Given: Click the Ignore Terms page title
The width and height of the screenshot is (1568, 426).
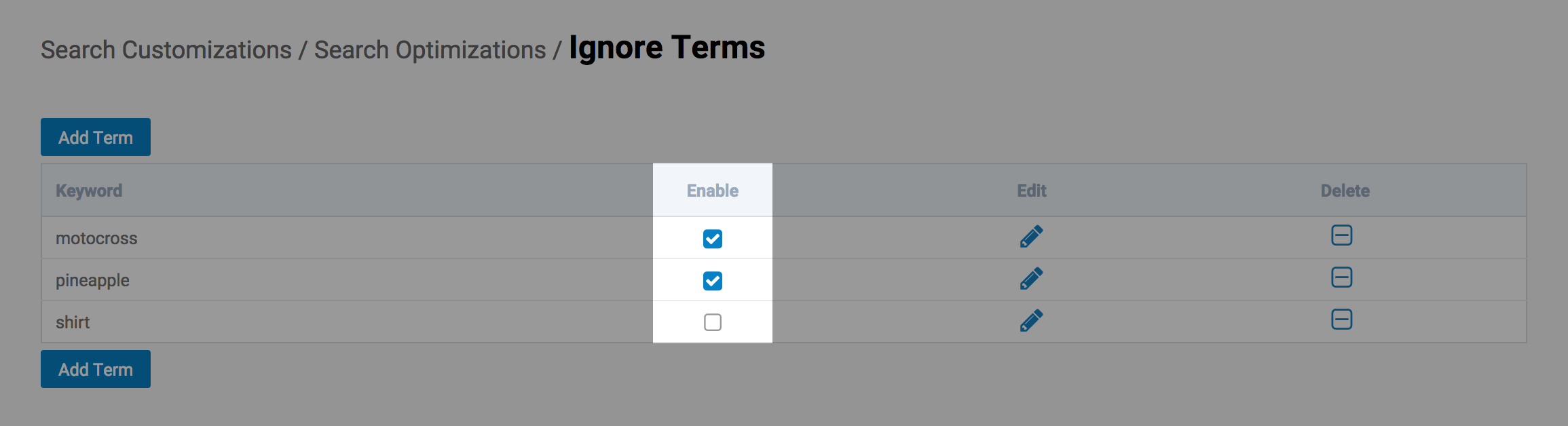Looking at the screenshot, I should click(x=667, y=48).
